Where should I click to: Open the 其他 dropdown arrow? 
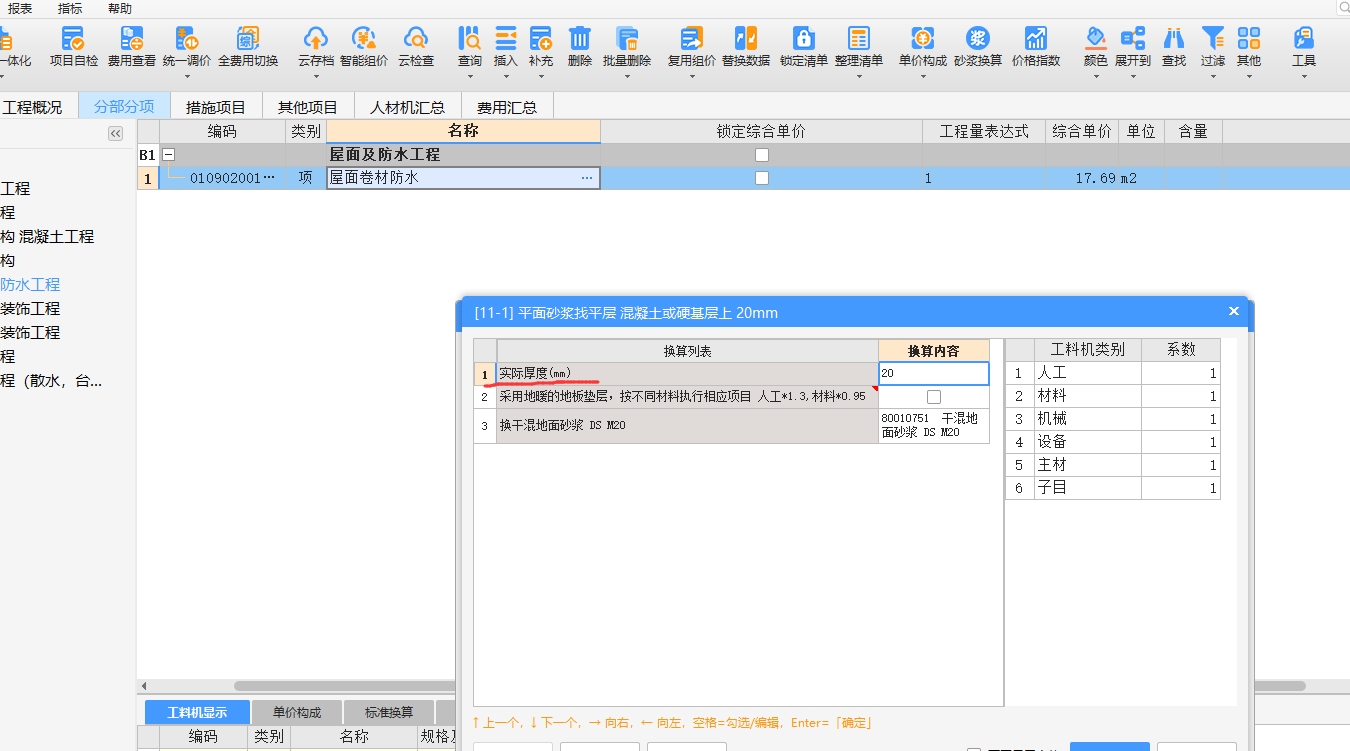tap(1249, 76)
